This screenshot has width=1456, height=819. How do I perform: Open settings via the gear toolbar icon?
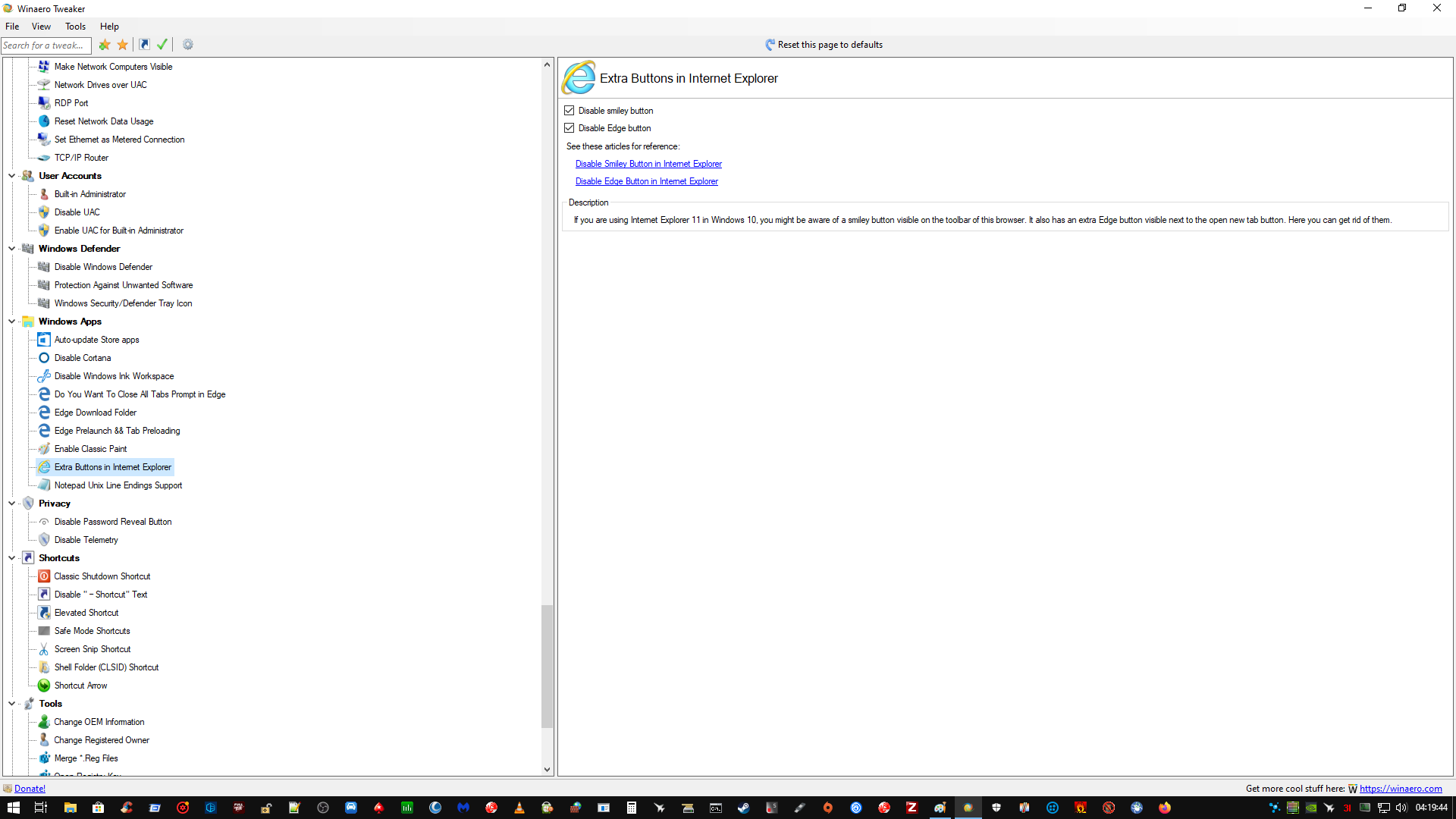coord(188,45)
